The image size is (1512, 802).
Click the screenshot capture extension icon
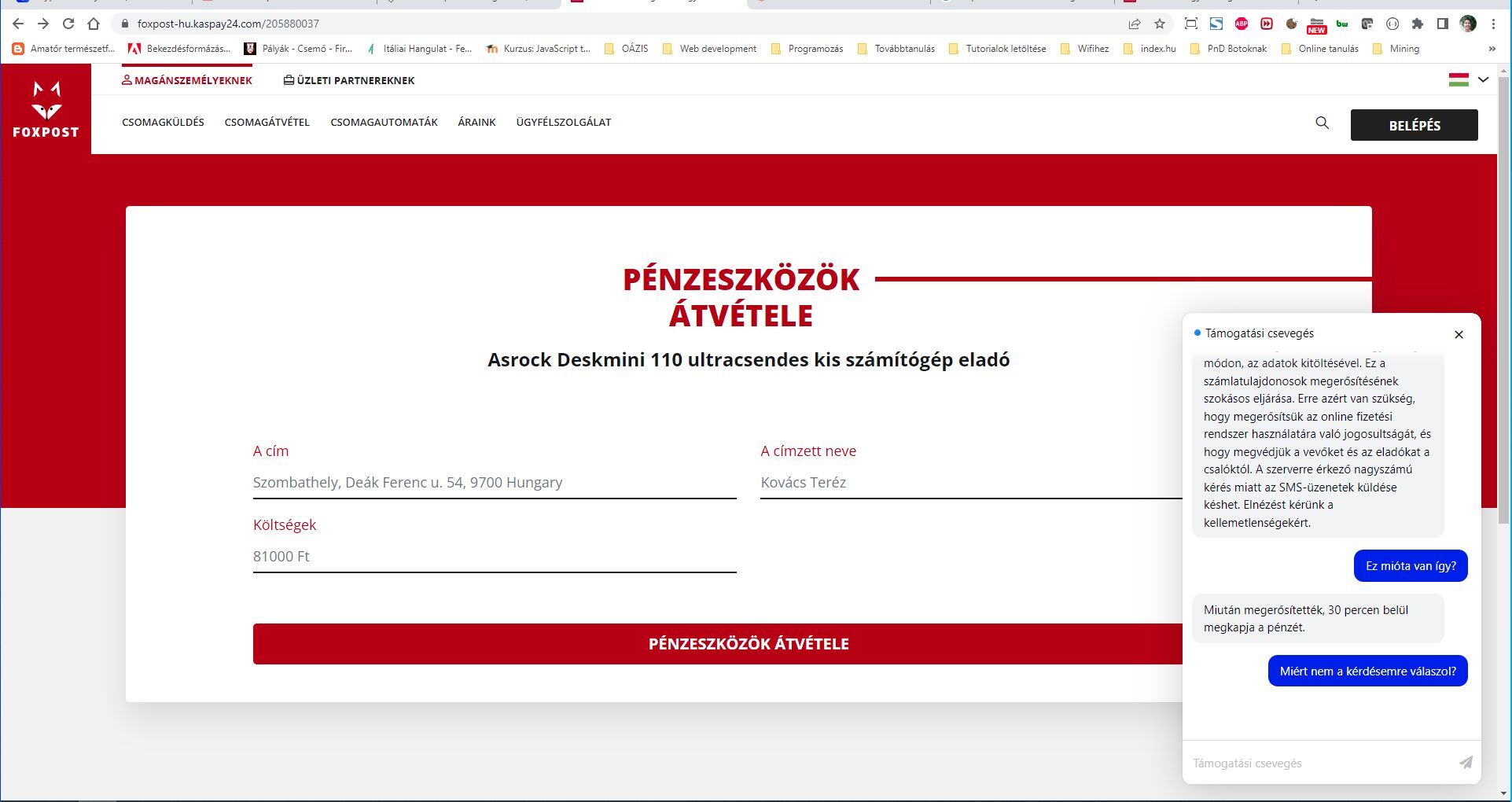[1191, 24]
